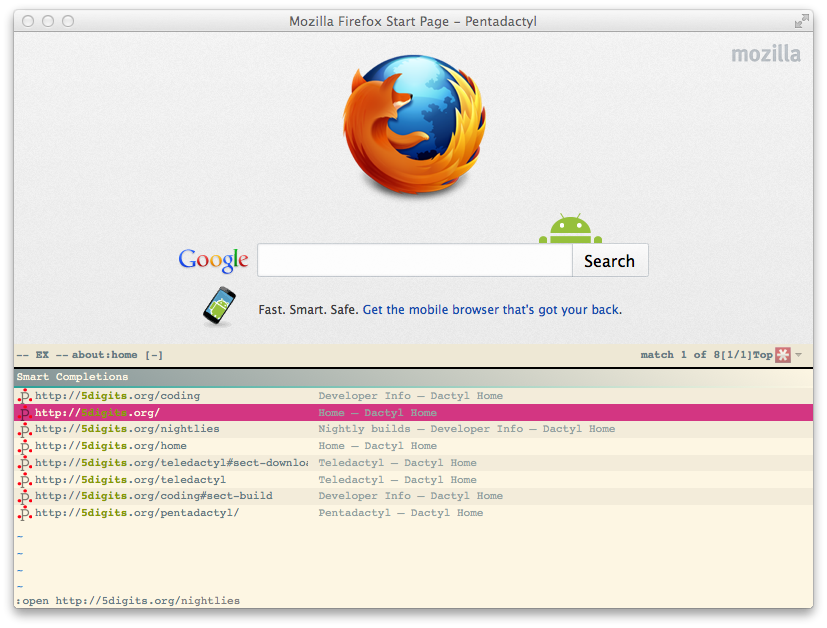
Task: Select the 5digits.org/nightlies completion row
Action: click(x=414, y=429)
